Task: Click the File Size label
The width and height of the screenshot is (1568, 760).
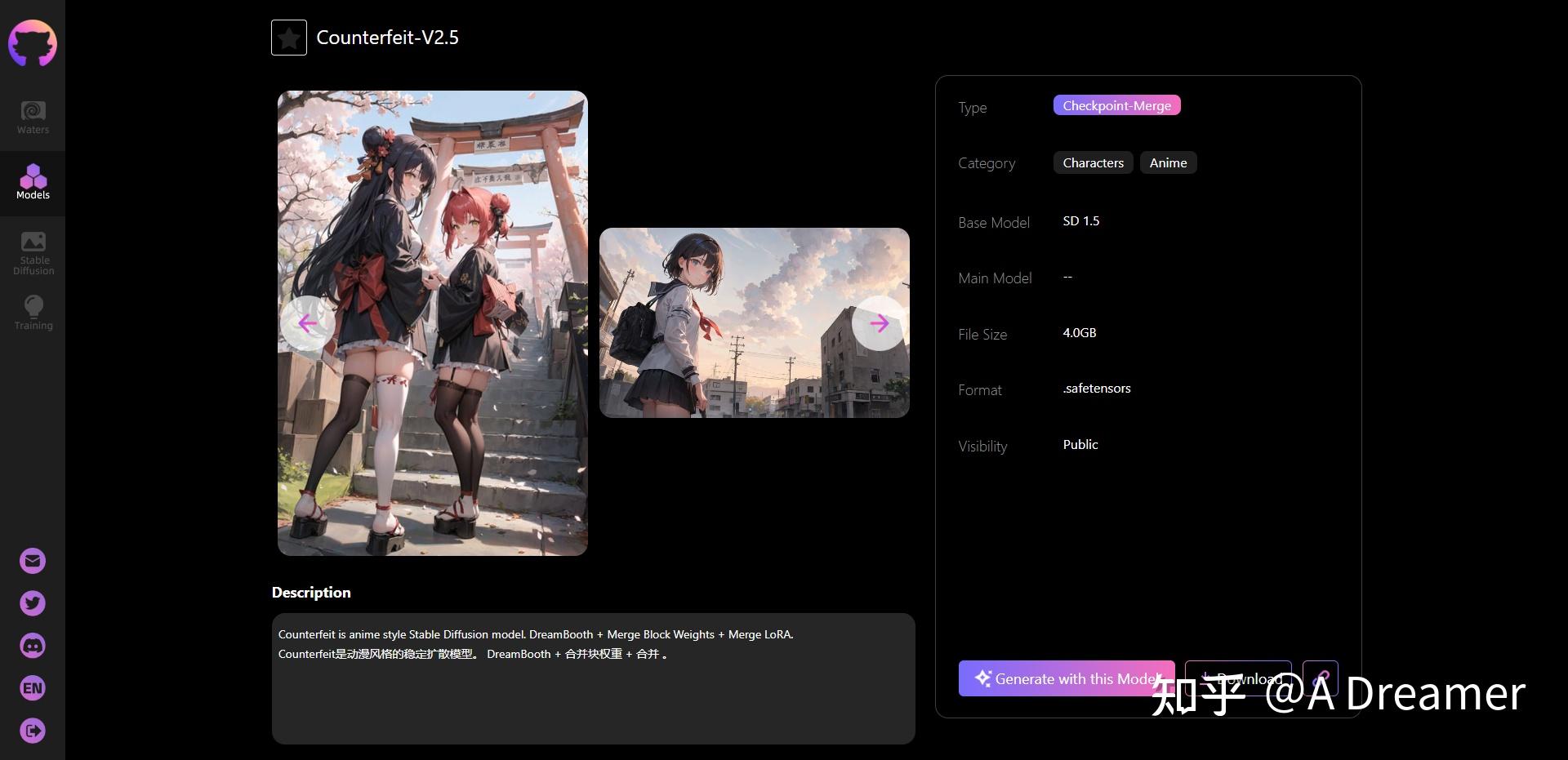Action: point(982,335)
